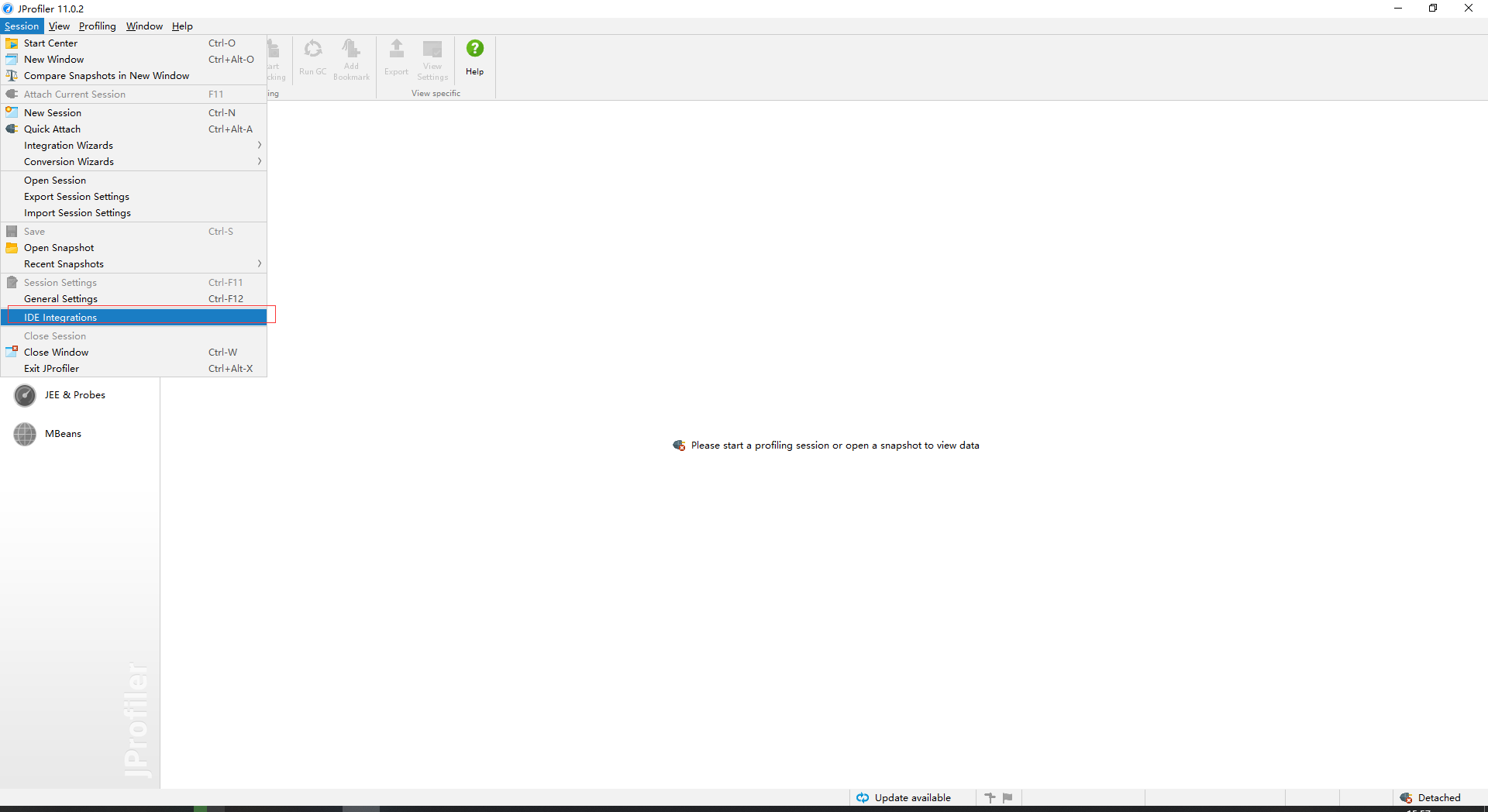Image resolution: width=1488 pixels, height=812 pixels.
Task: Click the greyed Attach Current Session entry
Action: pos(133,95)
